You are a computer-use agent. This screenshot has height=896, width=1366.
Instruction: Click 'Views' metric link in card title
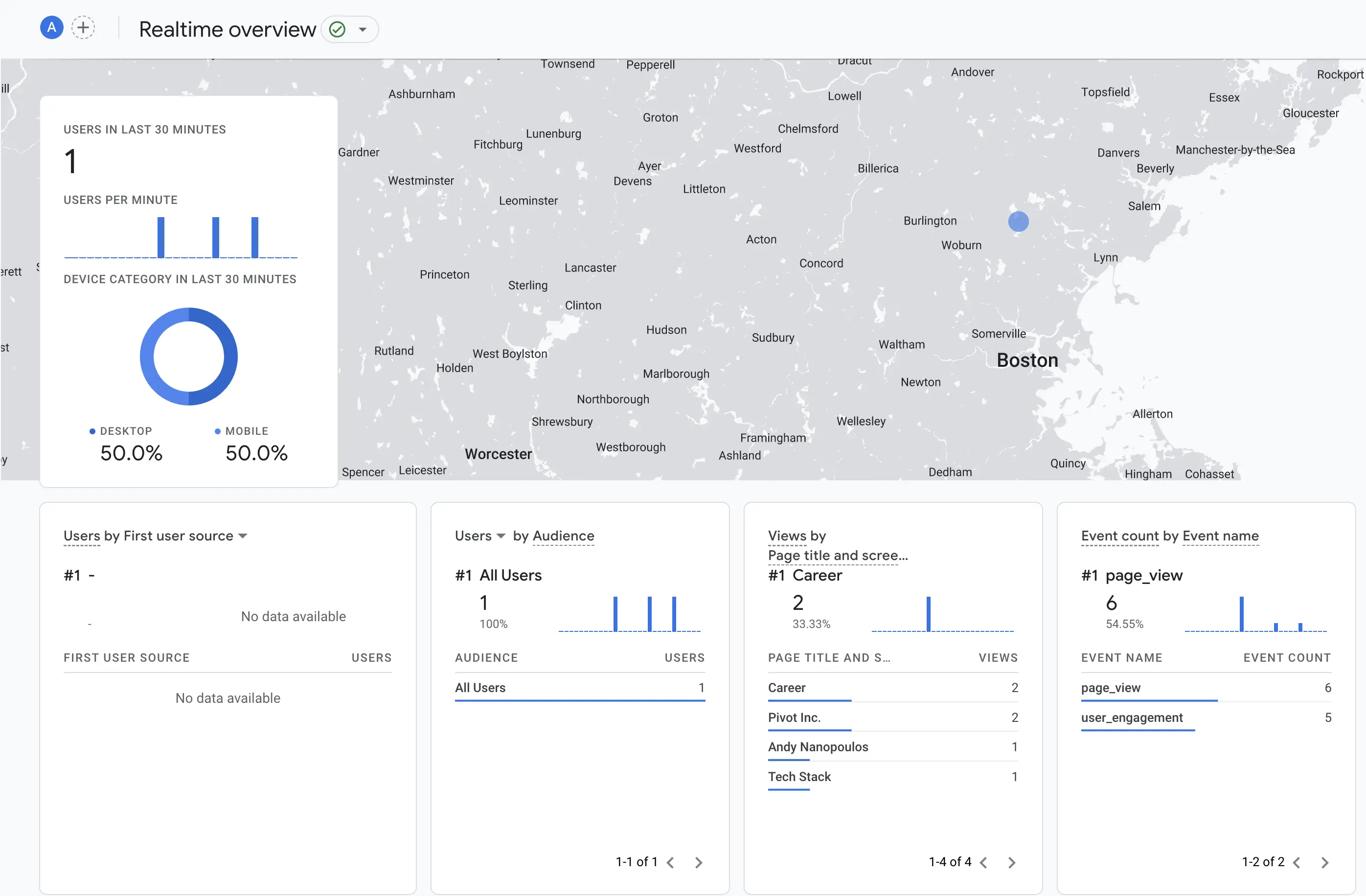coord(787,536)
